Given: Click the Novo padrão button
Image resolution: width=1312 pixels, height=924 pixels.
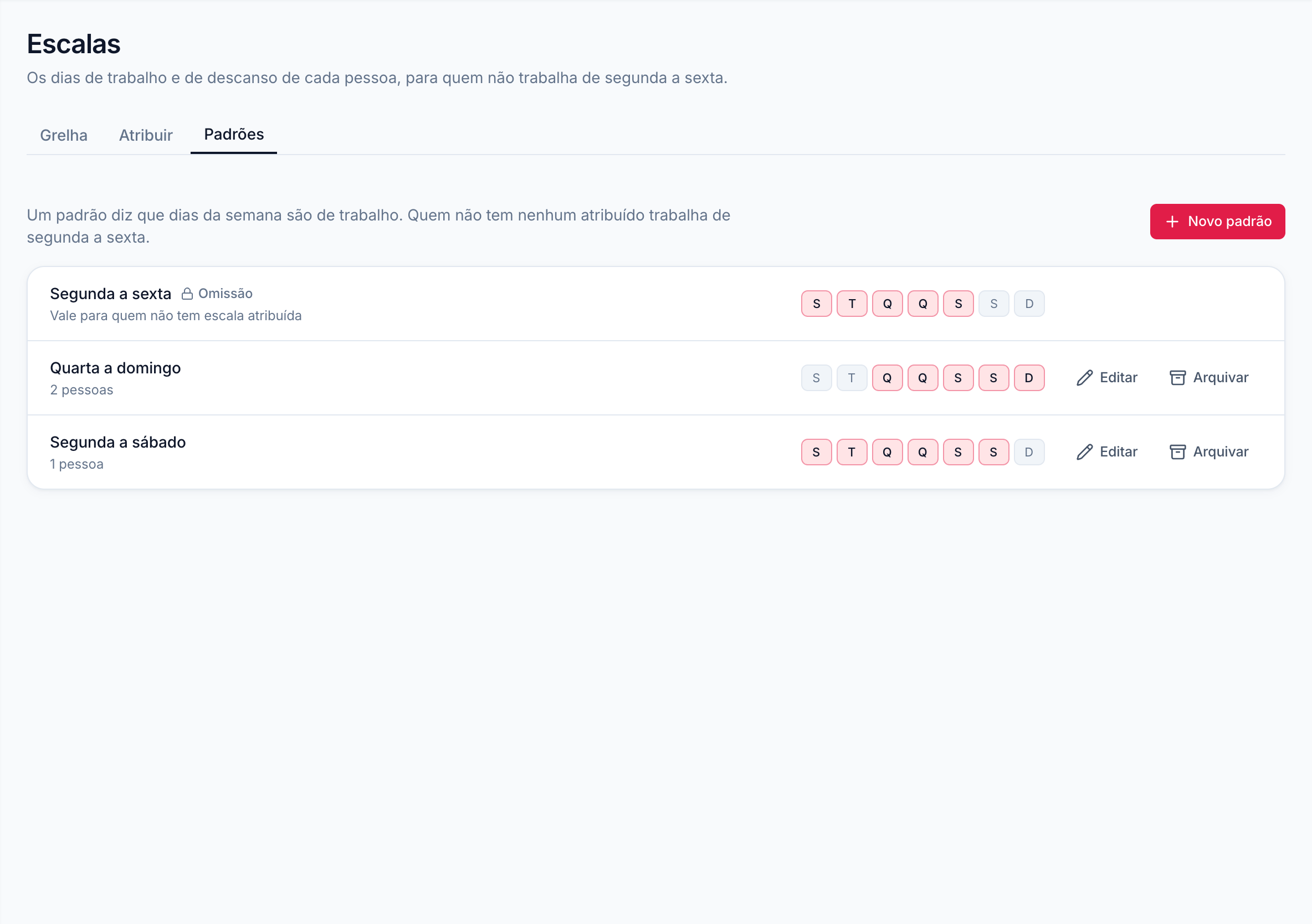Looking at the screenshot, I should (x=1217, y=222).
